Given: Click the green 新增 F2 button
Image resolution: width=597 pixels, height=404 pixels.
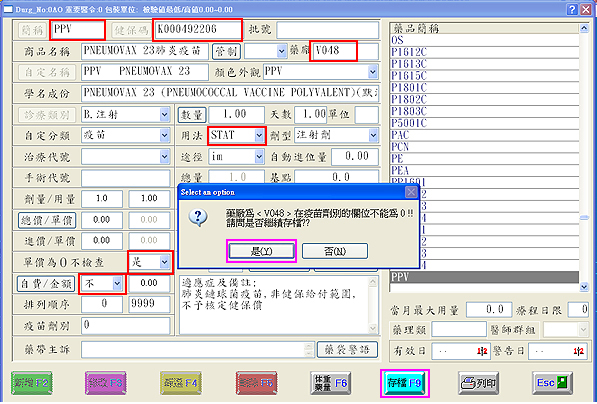Looking at the screenshot, I should [x=32, y=383].
